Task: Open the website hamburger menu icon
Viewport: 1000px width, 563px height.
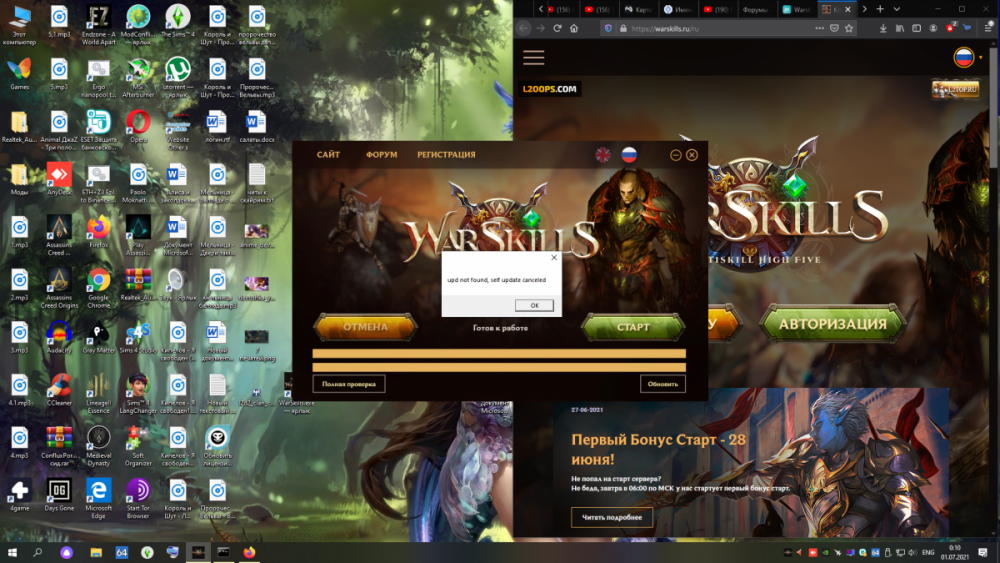Action: pyautogui.click(x=533, y=58)
